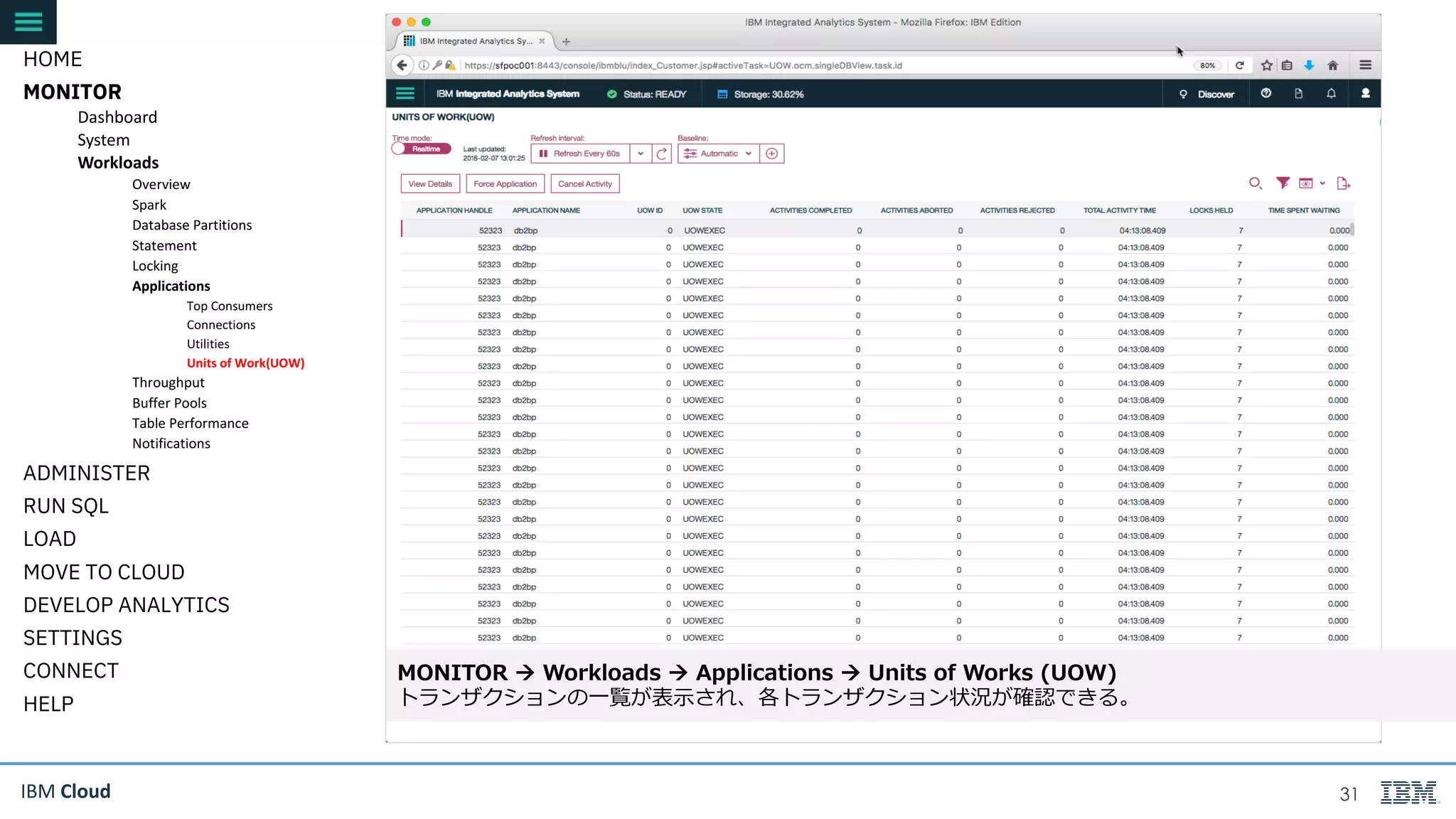This screenshot has width=1456, height=819.
Task: Pause the Refresh Every 60s interval
Action: [544, 154]
